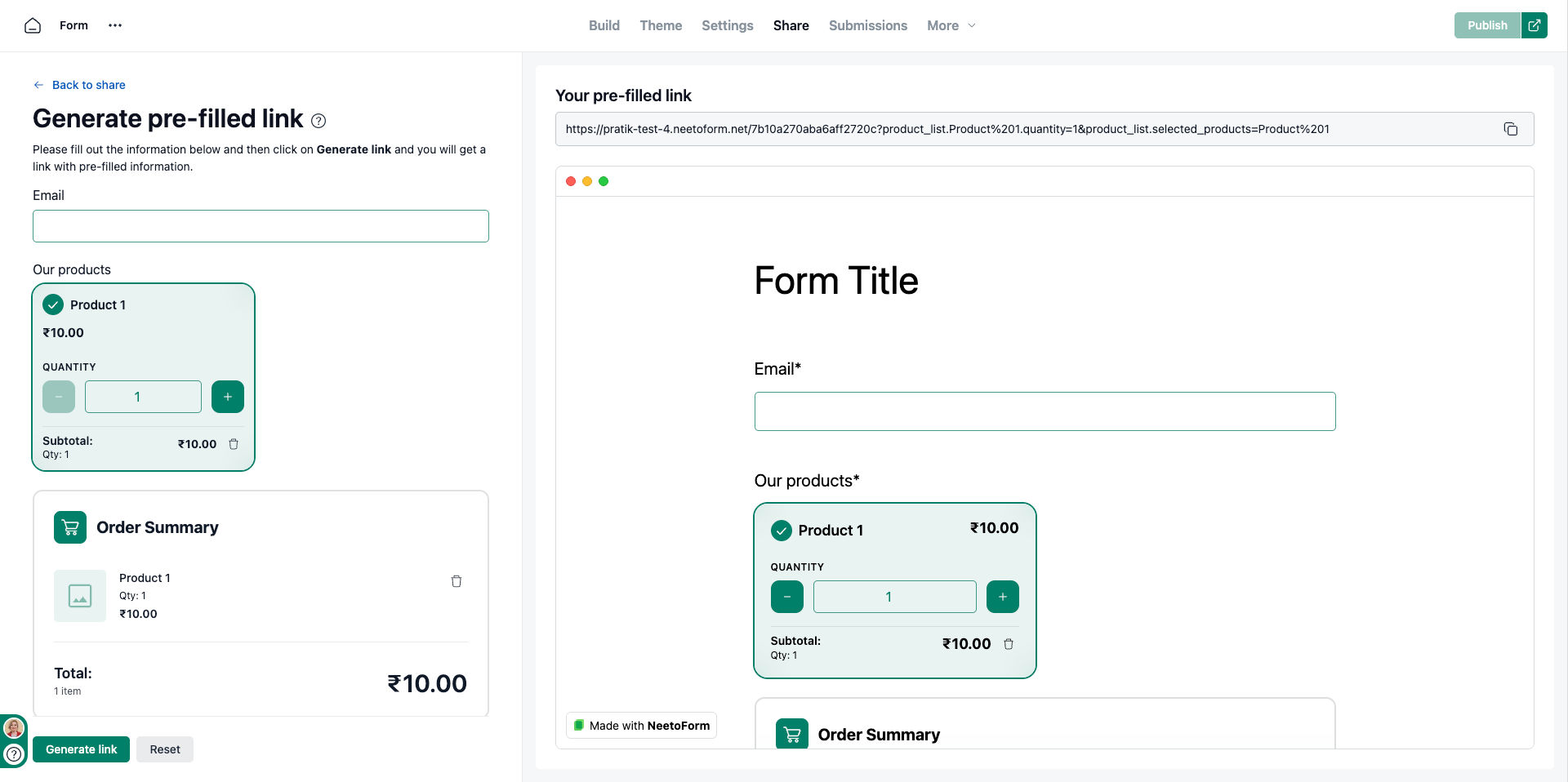Click the Publish button
1568x782 pixels.
coord(1487,25)
